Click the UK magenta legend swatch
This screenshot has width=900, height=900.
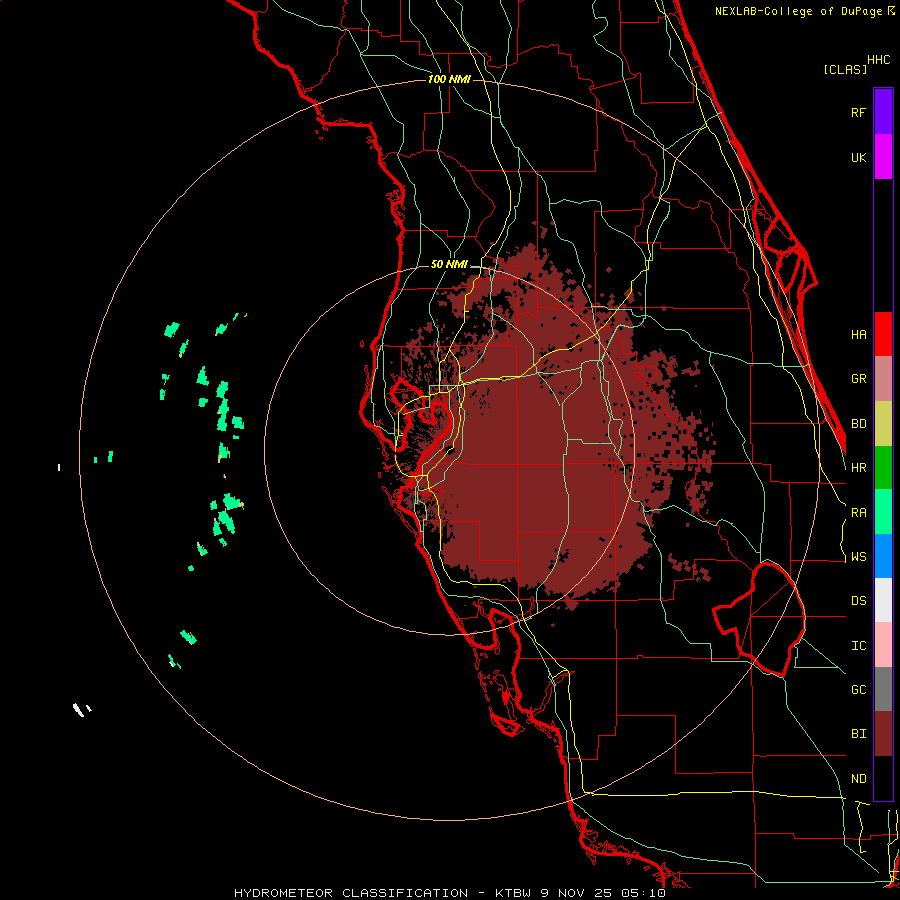coord(883,157)
